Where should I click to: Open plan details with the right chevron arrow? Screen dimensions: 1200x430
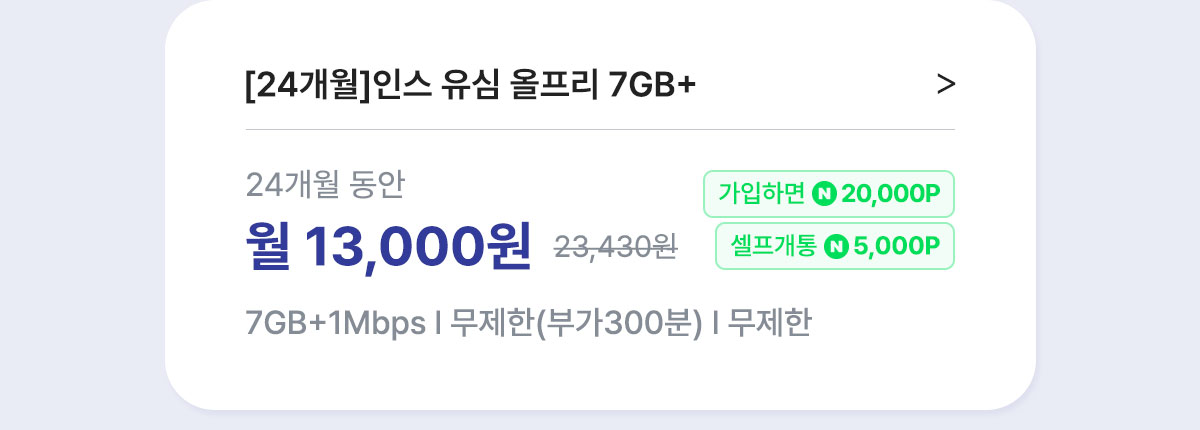click(x=946, y=86)
